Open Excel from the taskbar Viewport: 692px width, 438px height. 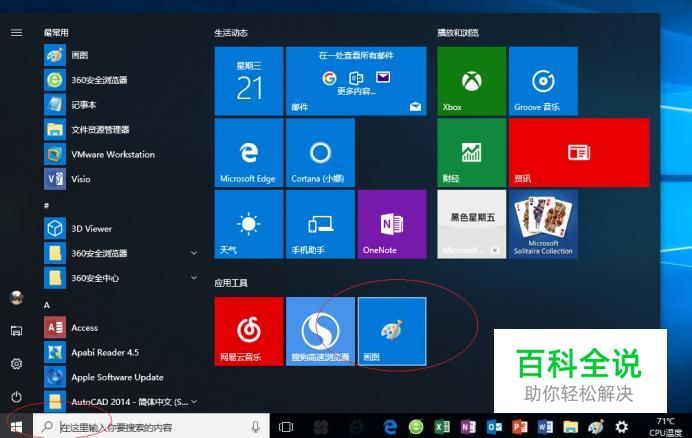pyautogui.click(x=442, y=427)
